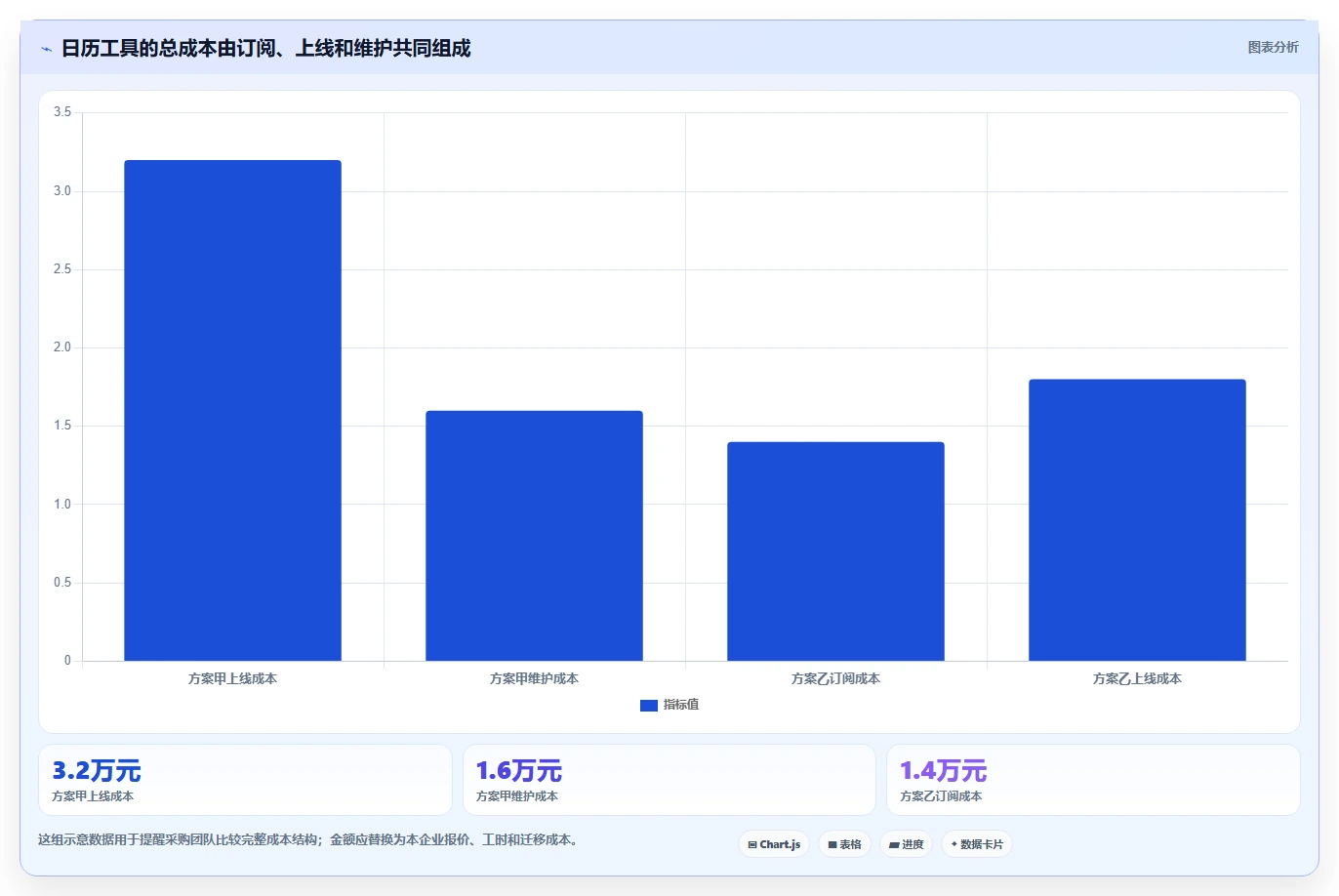Viewport: 1339px width, 896px height.
Task: Select the 方案甲维护成本 bar
Action: coord(534,536)
